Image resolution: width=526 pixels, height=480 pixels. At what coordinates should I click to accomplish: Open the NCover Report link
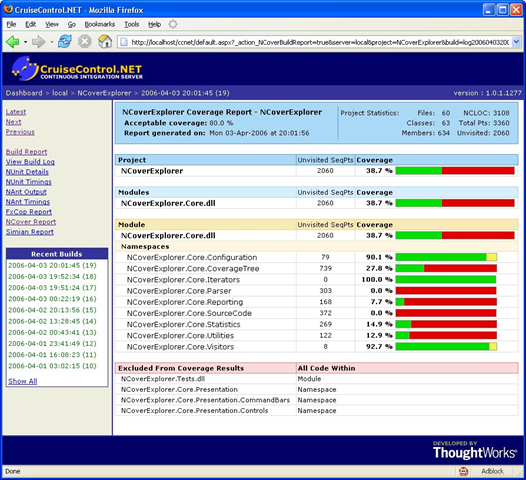pyautogui.click(x=31, y=222)
